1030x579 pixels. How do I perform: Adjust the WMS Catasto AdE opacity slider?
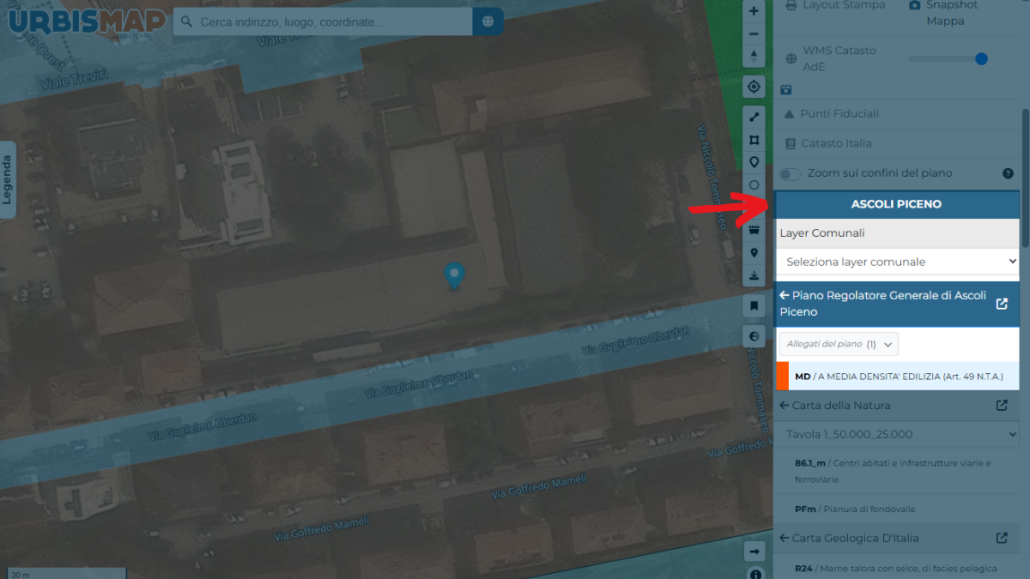pos(948,58)
